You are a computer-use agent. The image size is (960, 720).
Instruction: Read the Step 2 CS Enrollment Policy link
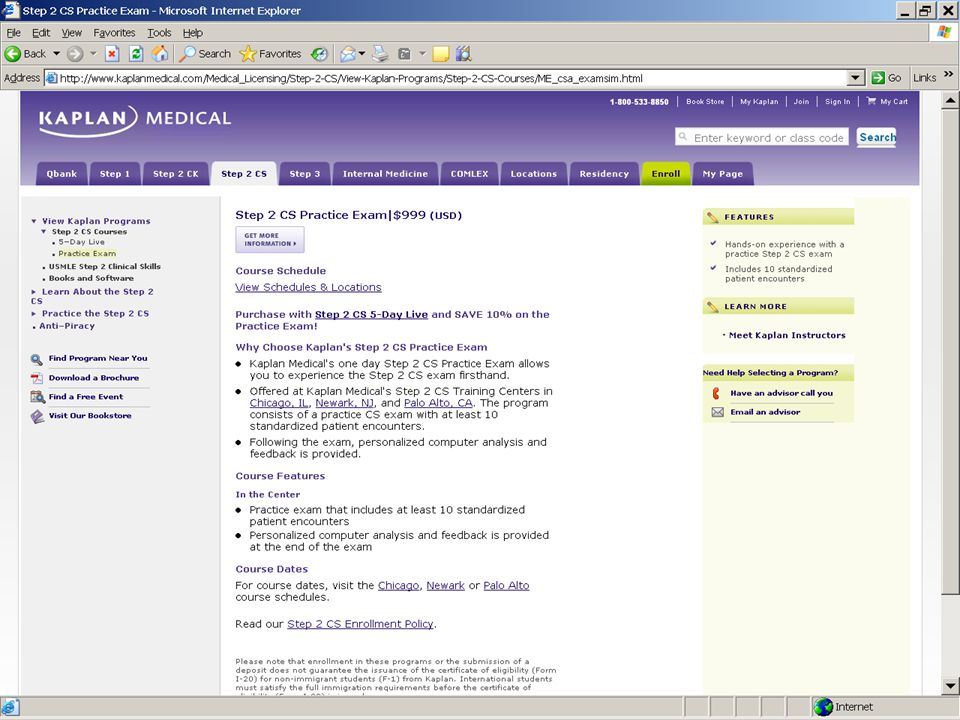coord(360,624)
